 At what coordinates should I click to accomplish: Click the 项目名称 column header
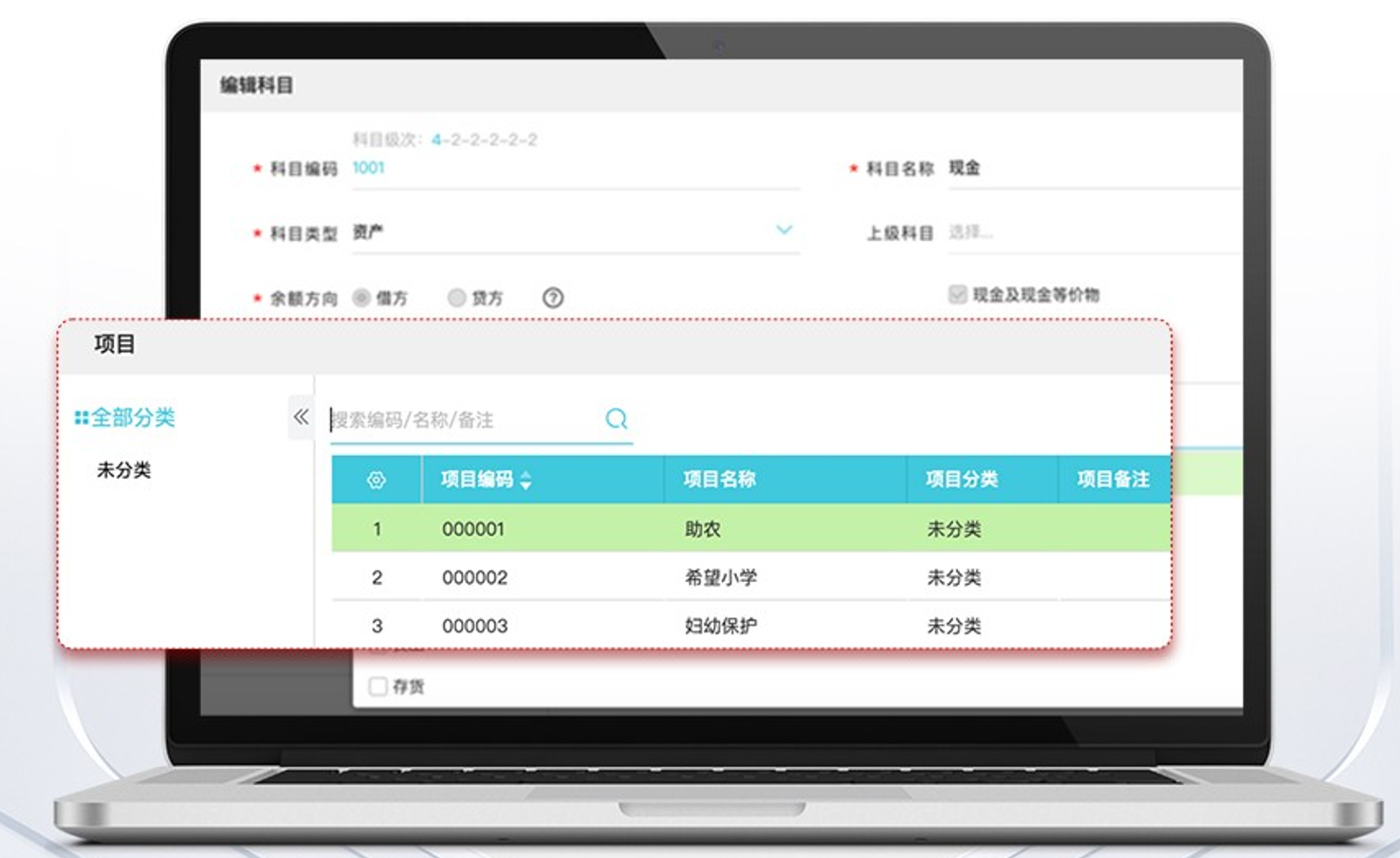[x=720, y=480]
